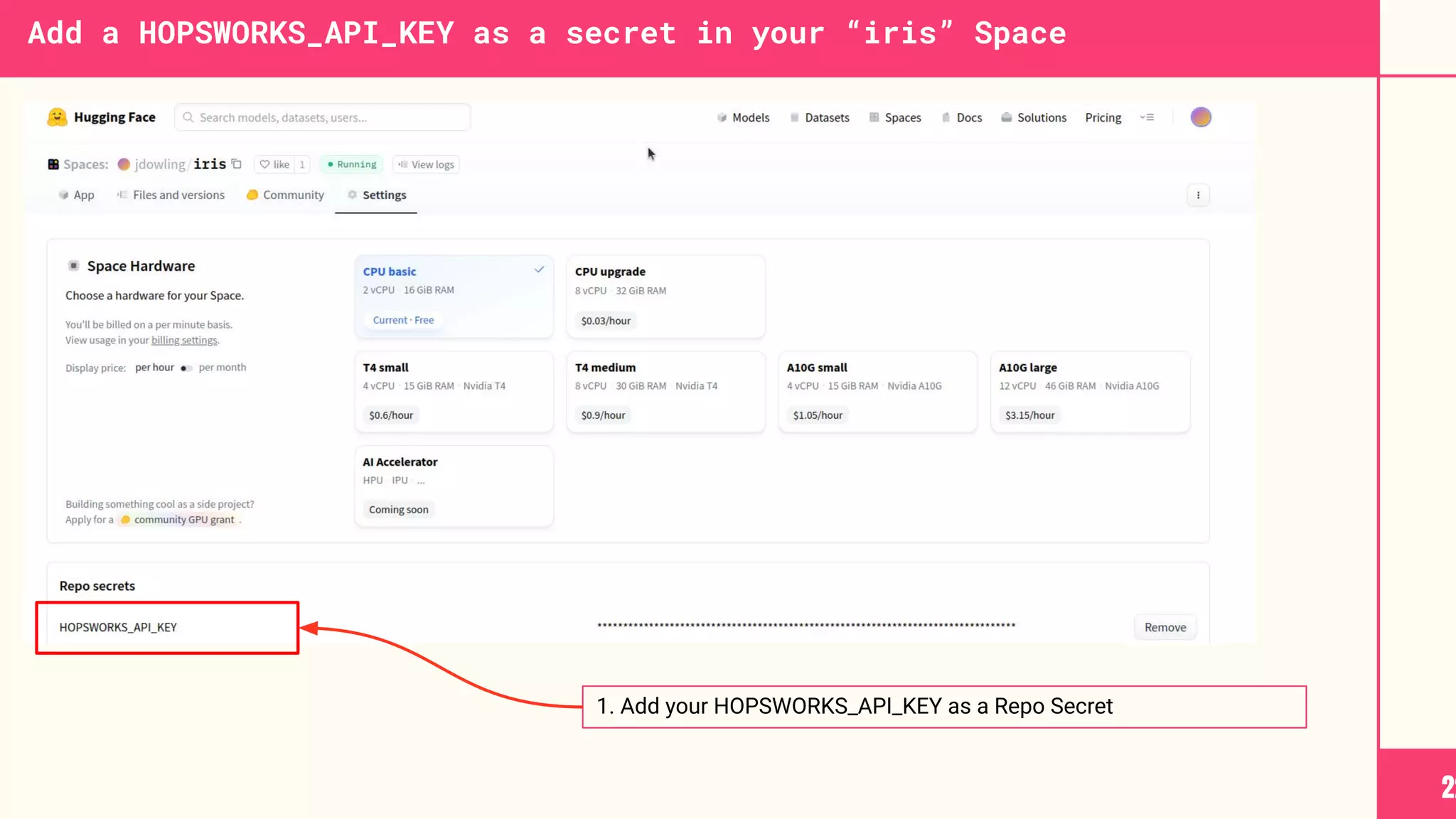Open View logs
The height and width of the screenshot is (819, 1456).
click(x=426, y=164)
